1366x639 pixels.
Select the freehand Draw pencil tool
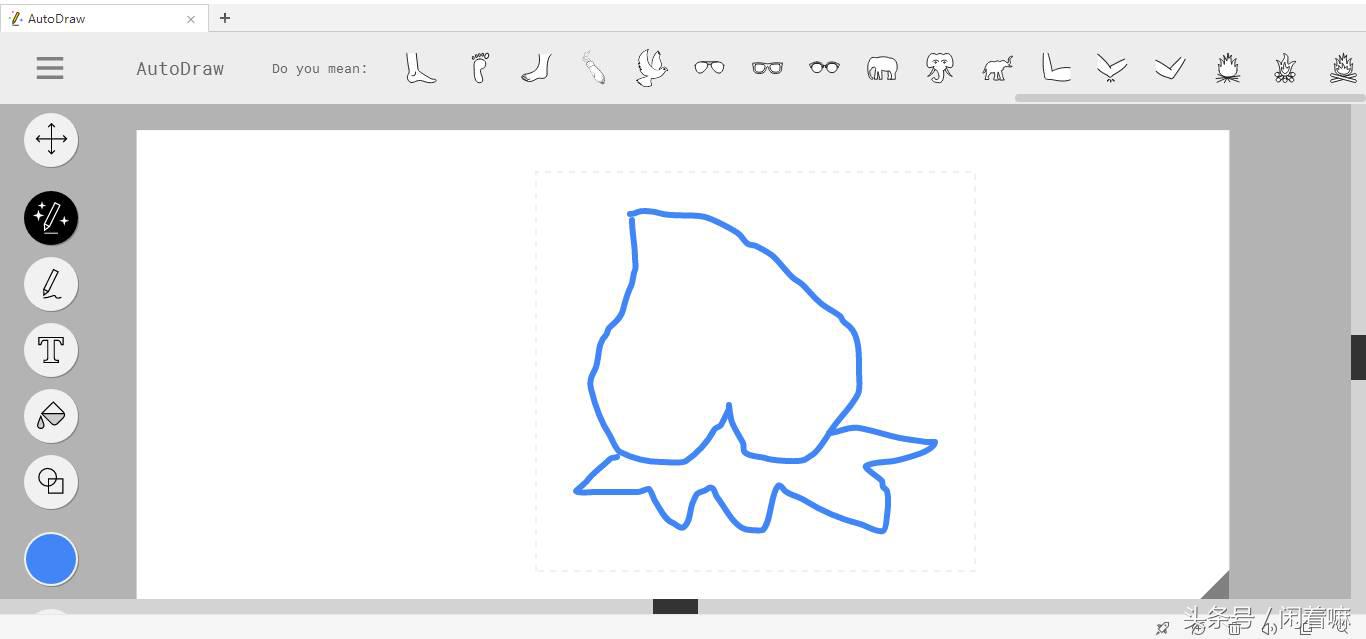pos(51,284)
